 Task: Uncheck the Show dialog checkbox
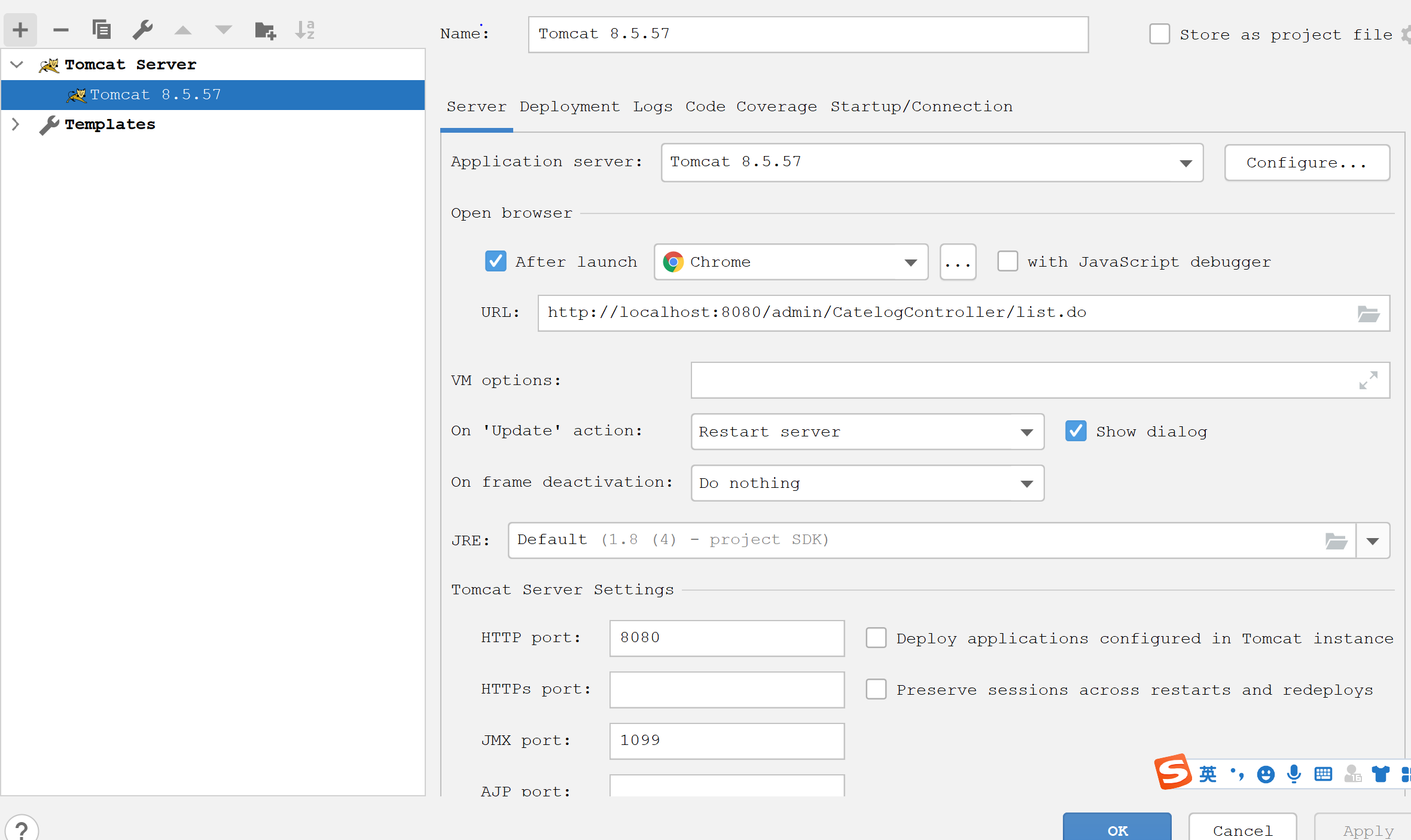[x=1076, y=431]
